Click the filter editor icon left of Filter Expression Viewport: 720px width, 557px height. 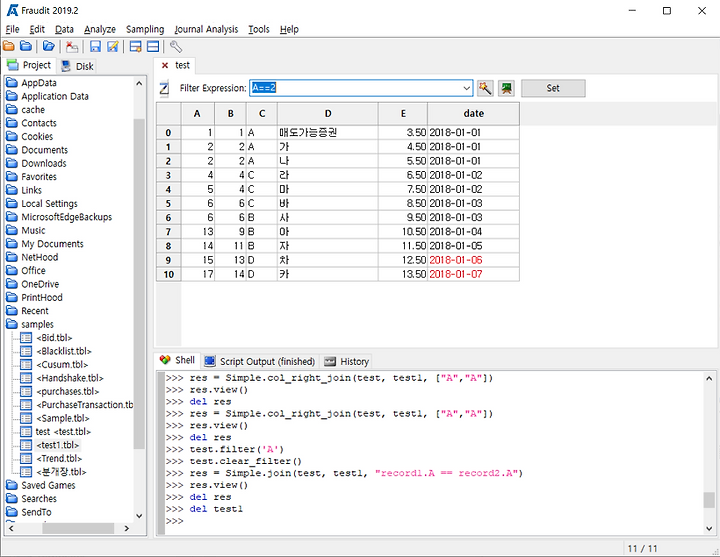pyautogui.click(x=164, y=88)
